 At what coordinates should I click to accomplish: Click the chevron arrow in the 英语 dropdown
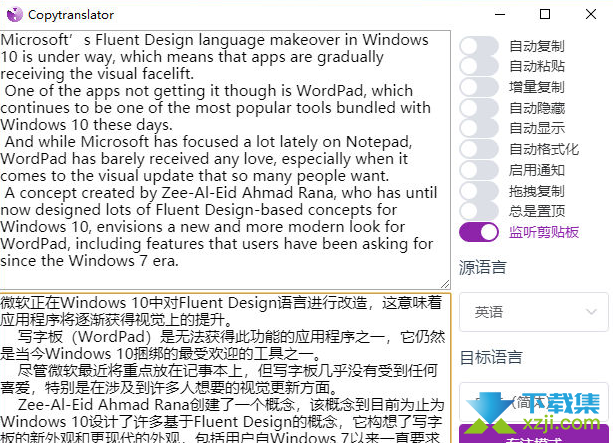click(591, 312)
